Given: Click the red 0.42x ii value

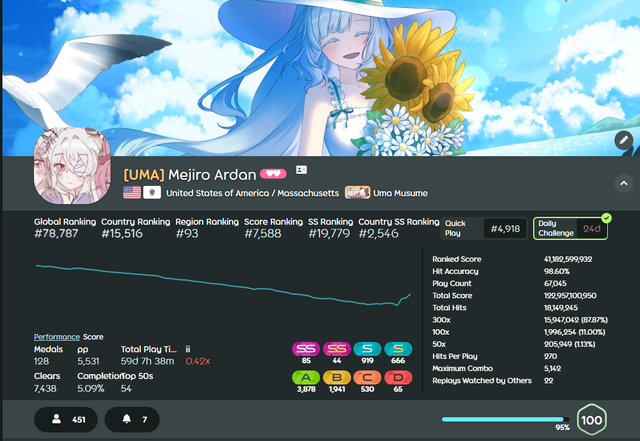Looking at the screenshot, I should coord(198,361).
